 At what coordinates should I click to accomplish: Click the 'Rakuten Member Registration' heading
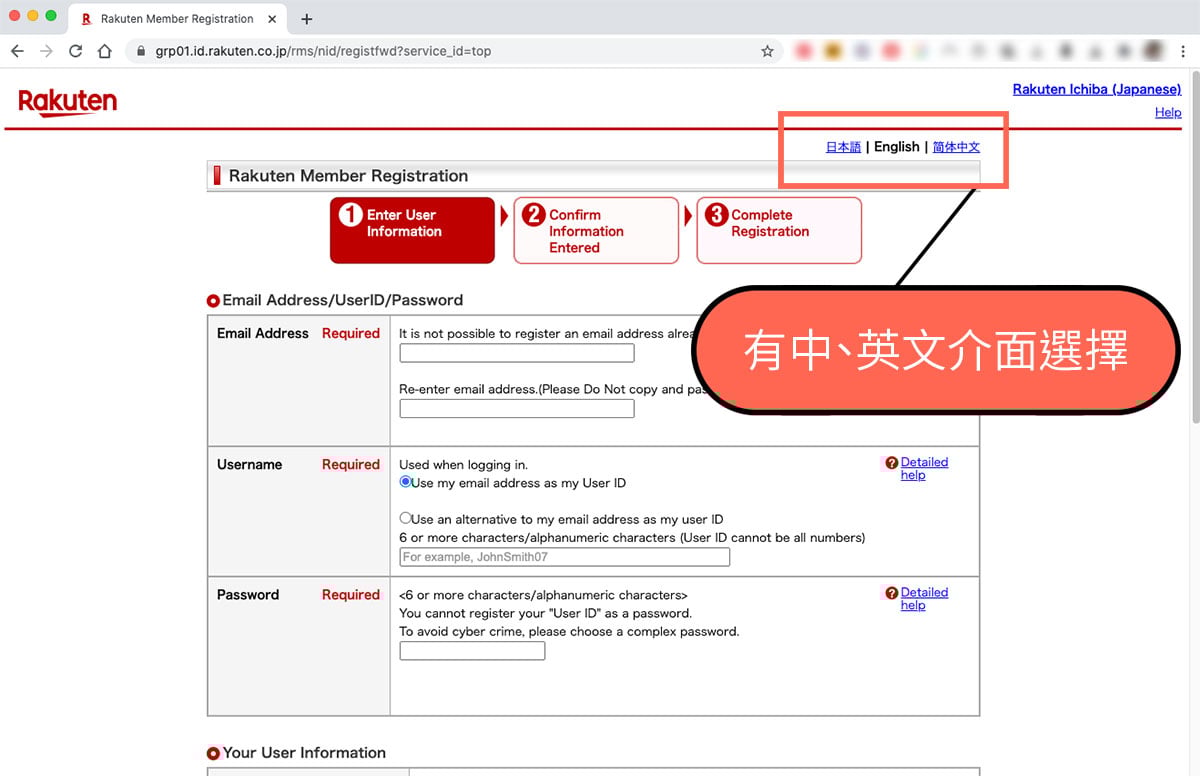tap(348, 176)
